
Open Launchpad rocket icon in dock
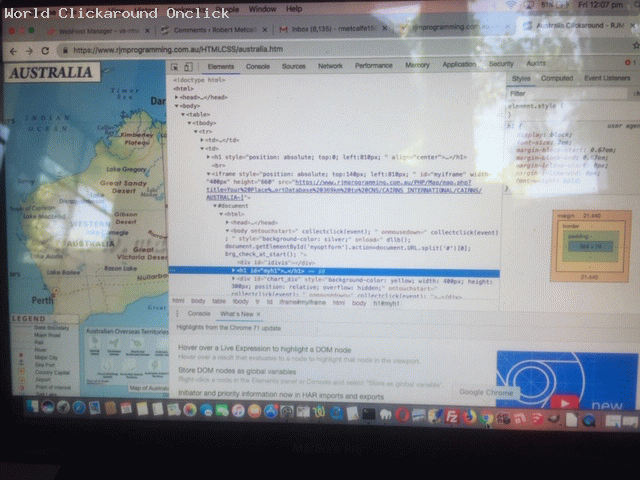63,407
